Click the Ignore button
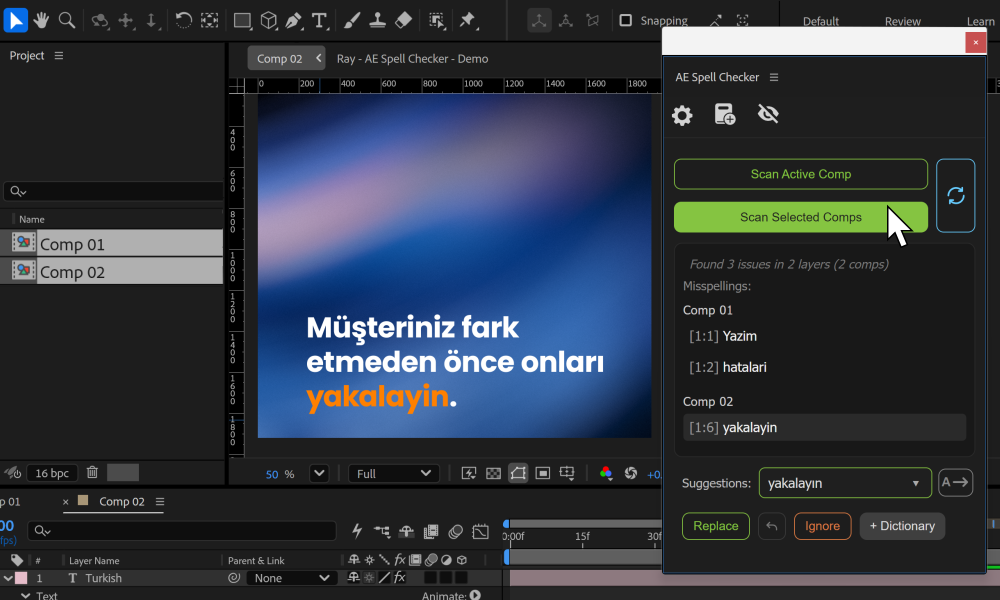This screenshot has width=1000, height=600. click(x=822, y=526)
